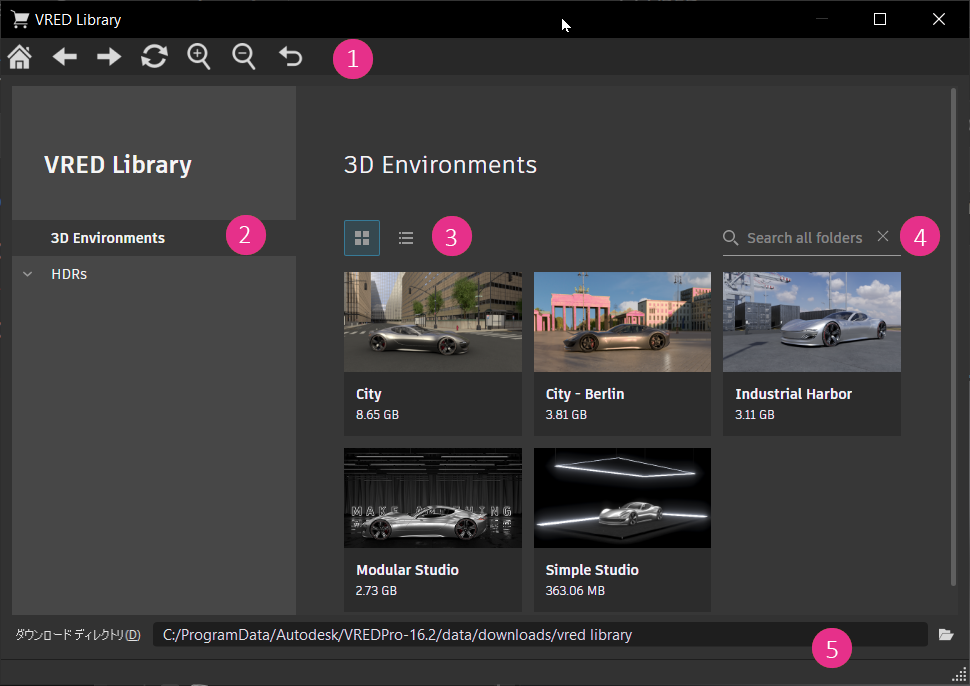This screenshot has height=686, width=970.
Task: Select the Industrial Harbor environment
Action: [x=812, y=354]
